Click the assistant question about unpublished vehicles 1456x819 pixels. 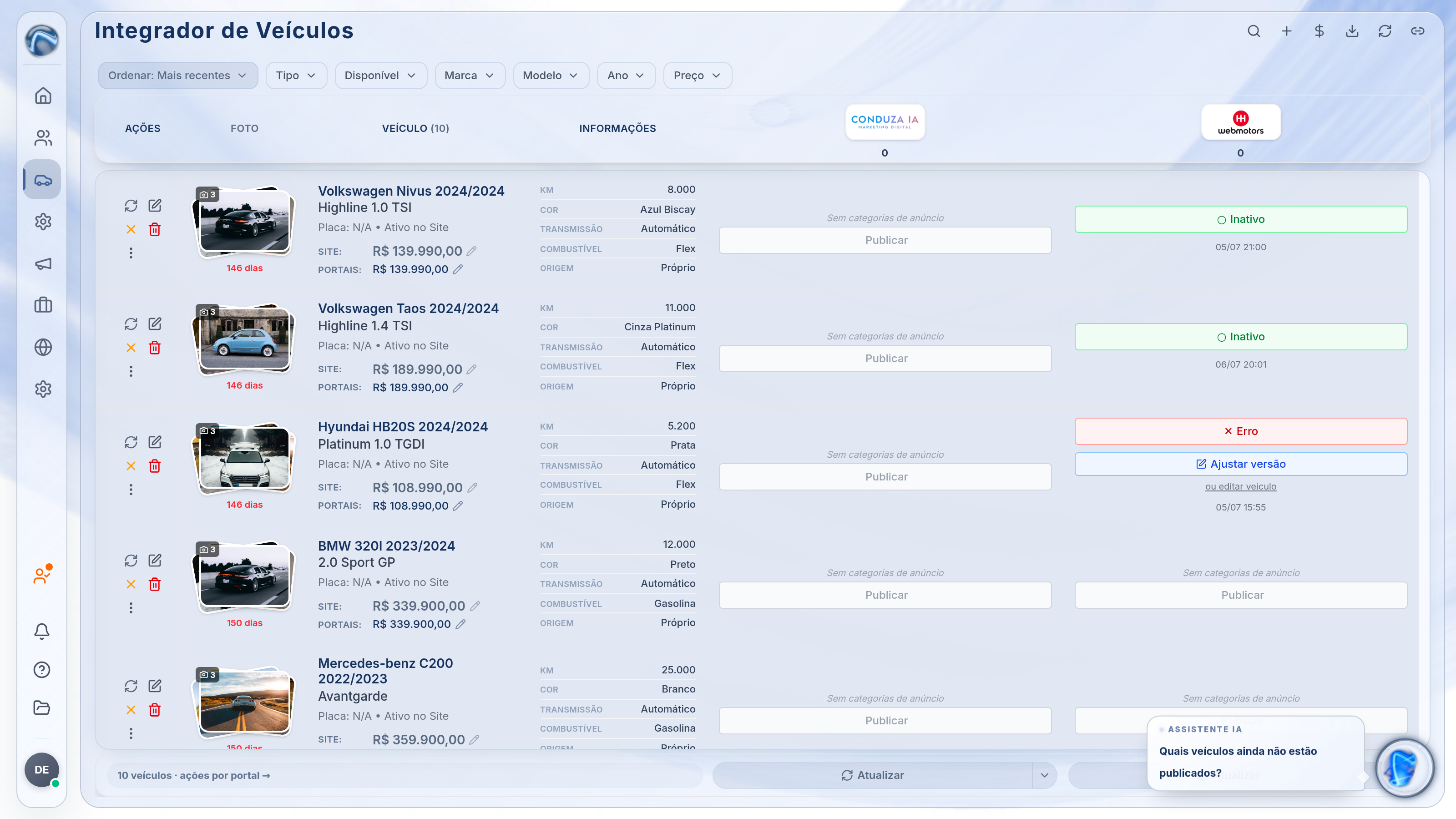pyautogui.click(x=1238, y=762)
